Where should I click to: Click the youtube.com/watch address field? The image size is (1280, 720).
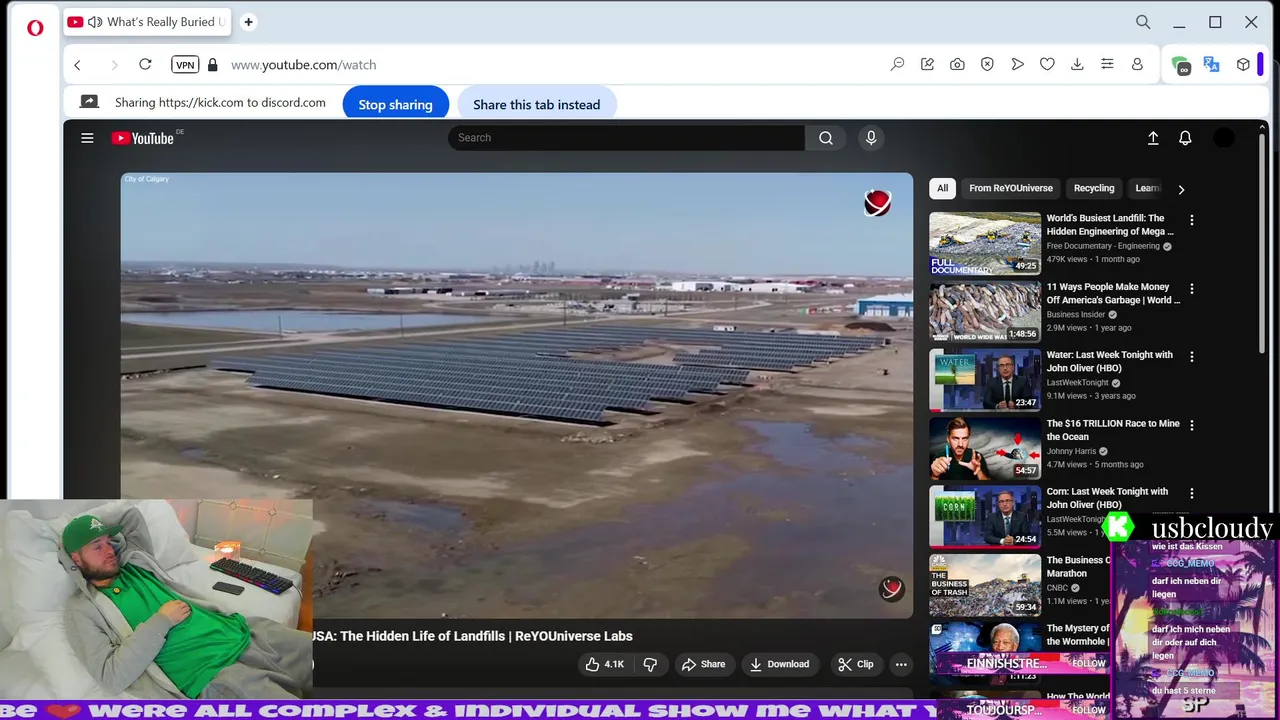coord(304,65)
